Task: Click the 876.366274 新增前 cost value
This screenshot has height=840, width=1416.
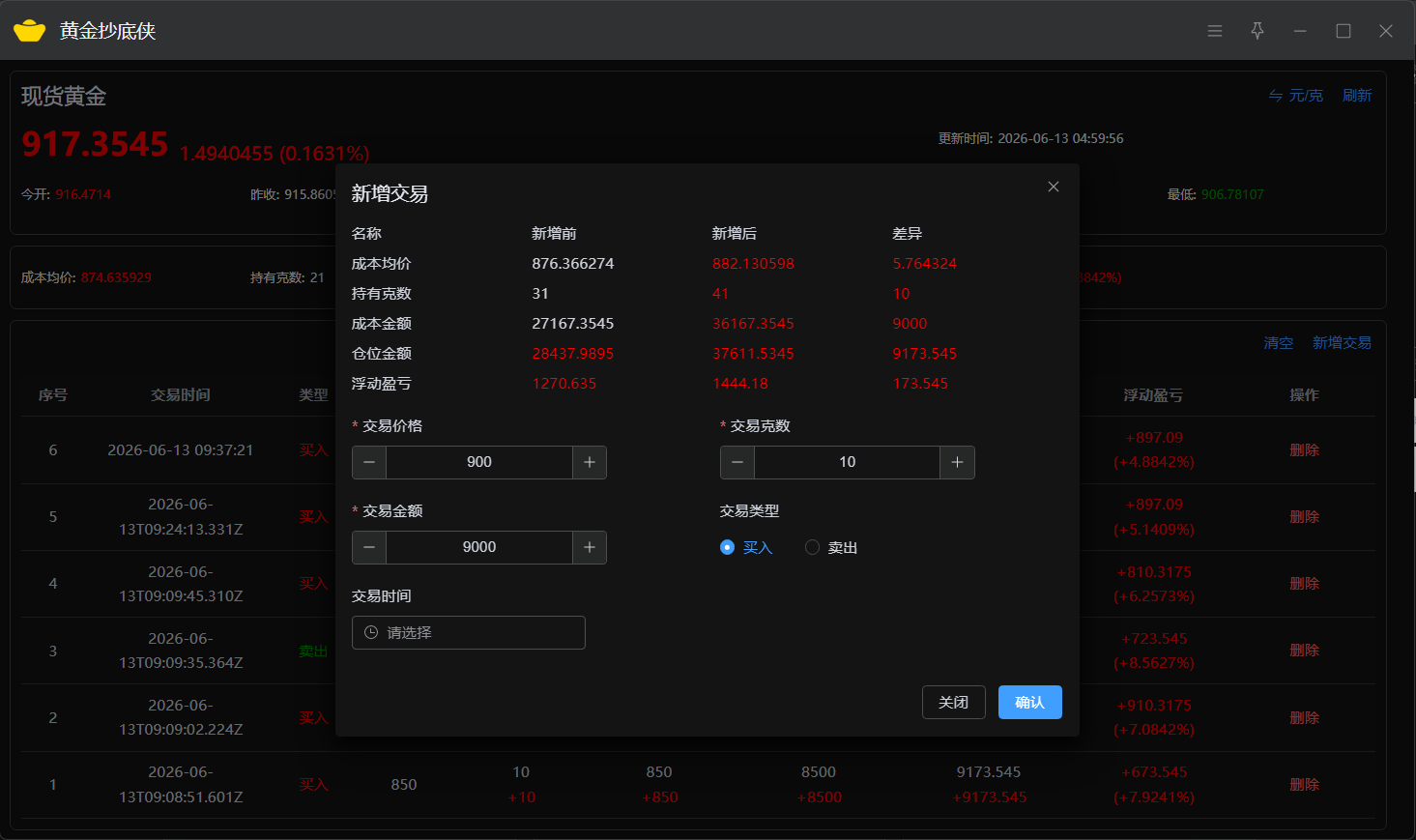Action: point(573,264)
